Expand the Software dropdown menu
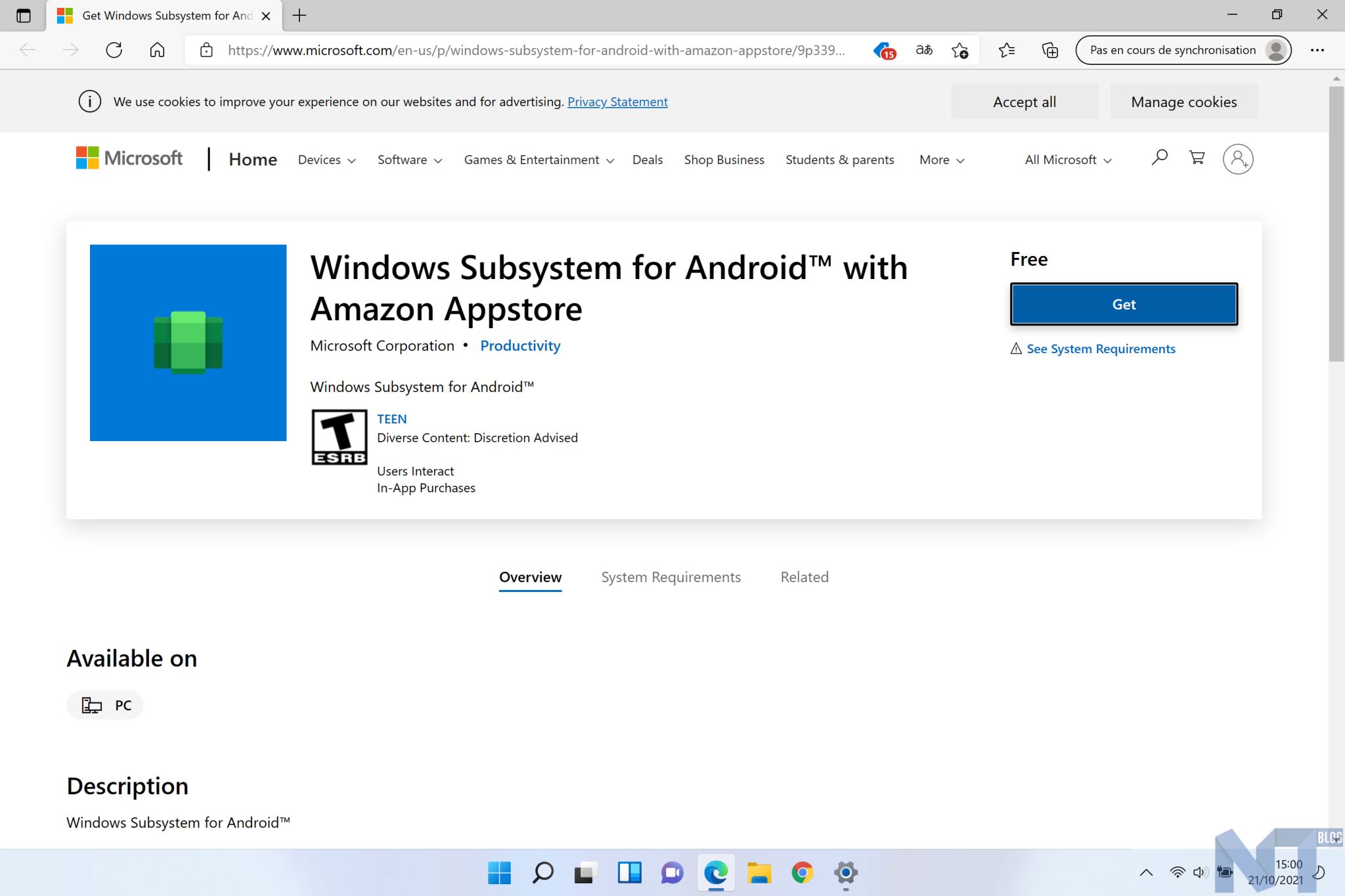Image resolution: width=1345 pixels, height=896 pixels. [x=409, y=160]
